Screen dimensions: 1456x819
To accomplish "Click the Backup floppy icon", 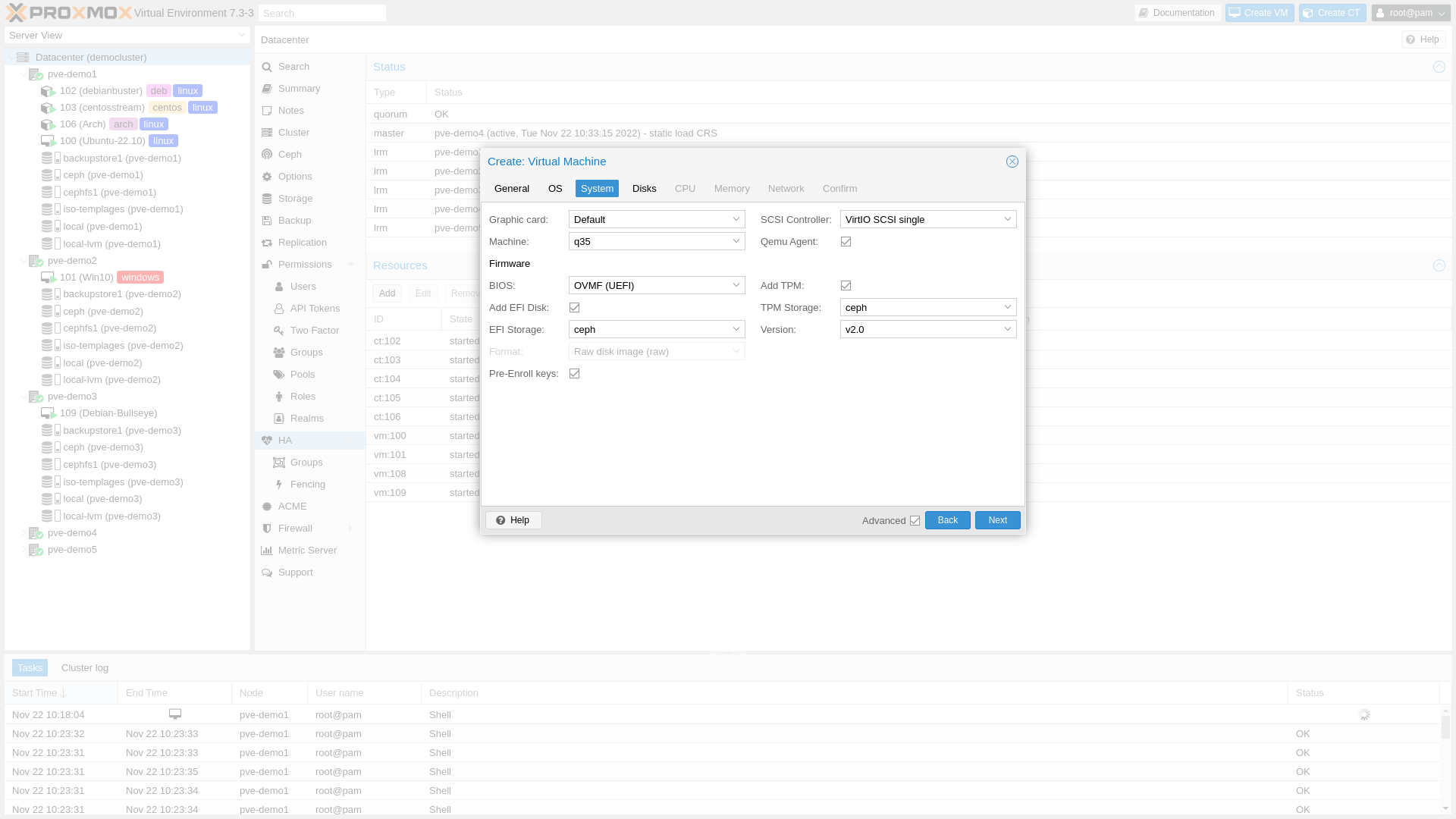I will coord(267,221).
